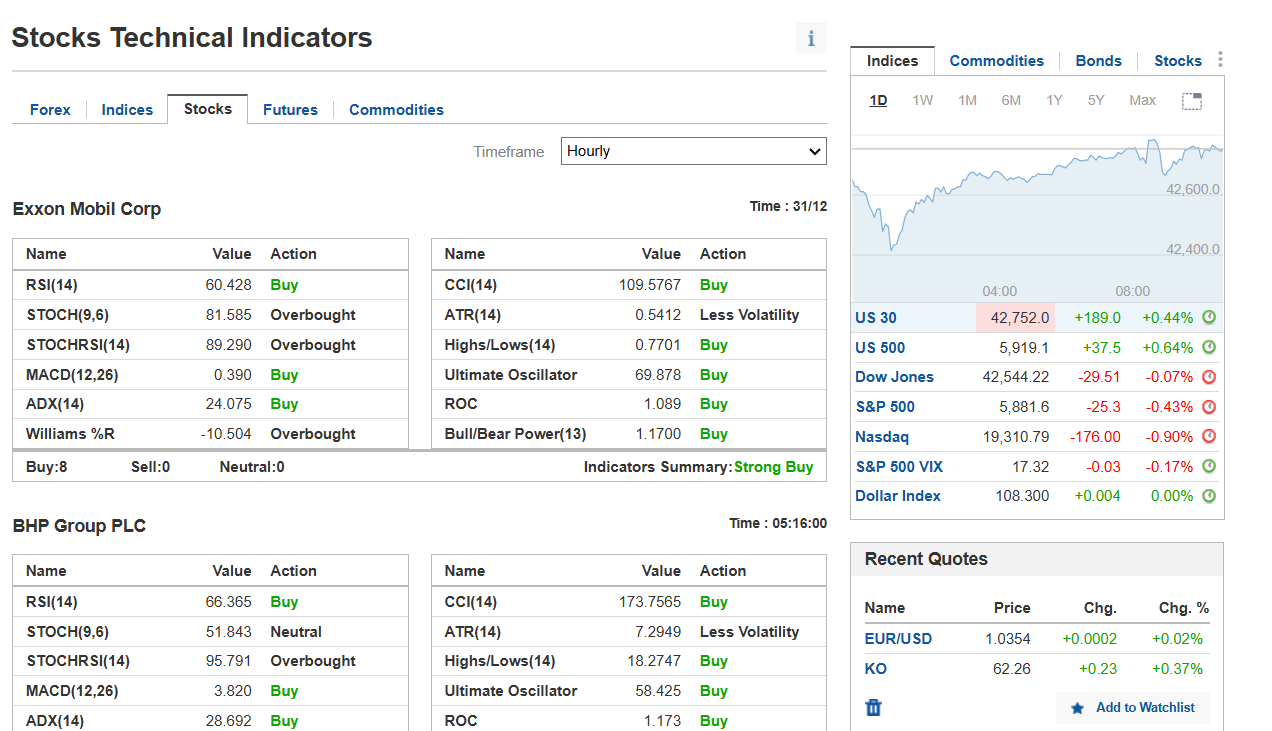Click Exxon RSI(14) value 60.428
This screenshot has height=731, width=1272.
click(229, 285)
